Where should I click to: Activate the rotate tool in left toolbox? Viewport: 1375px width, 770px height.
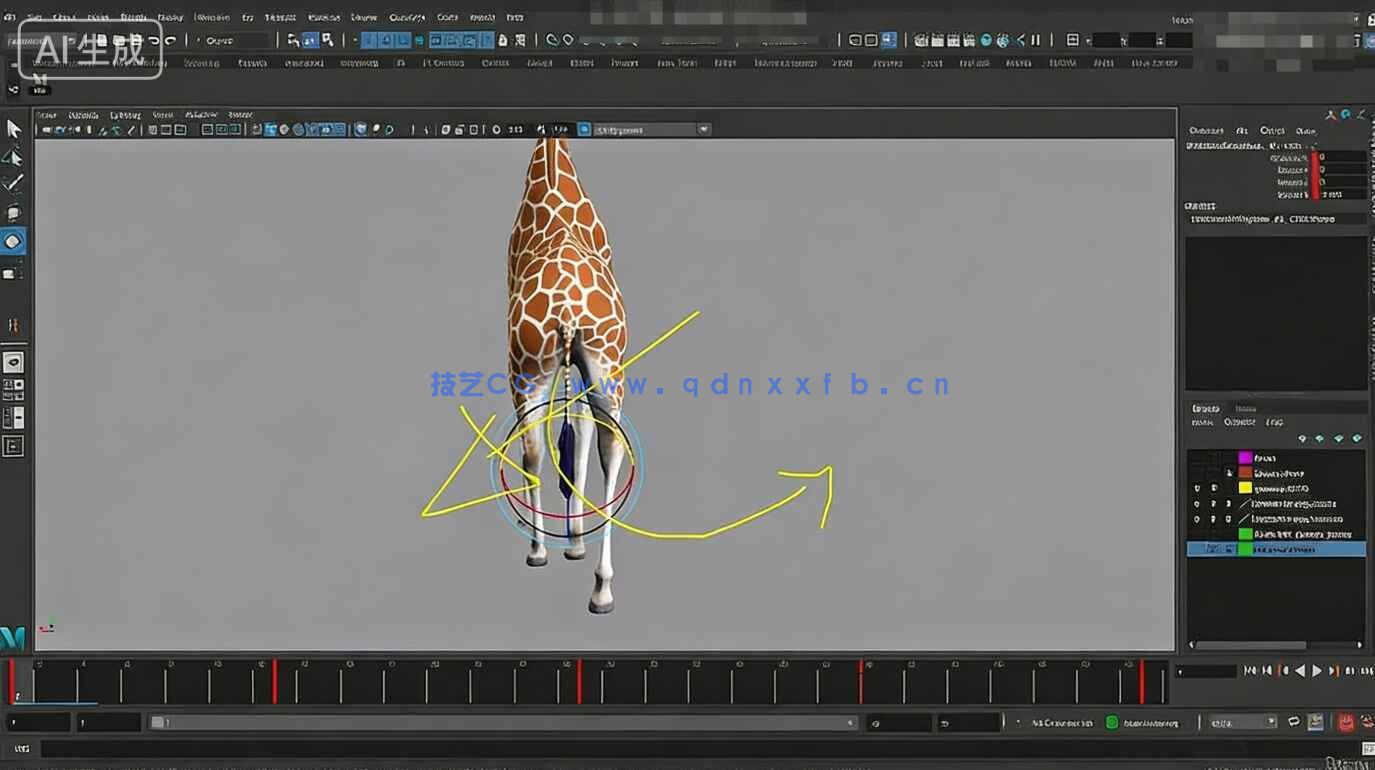[x=13, y=241]
